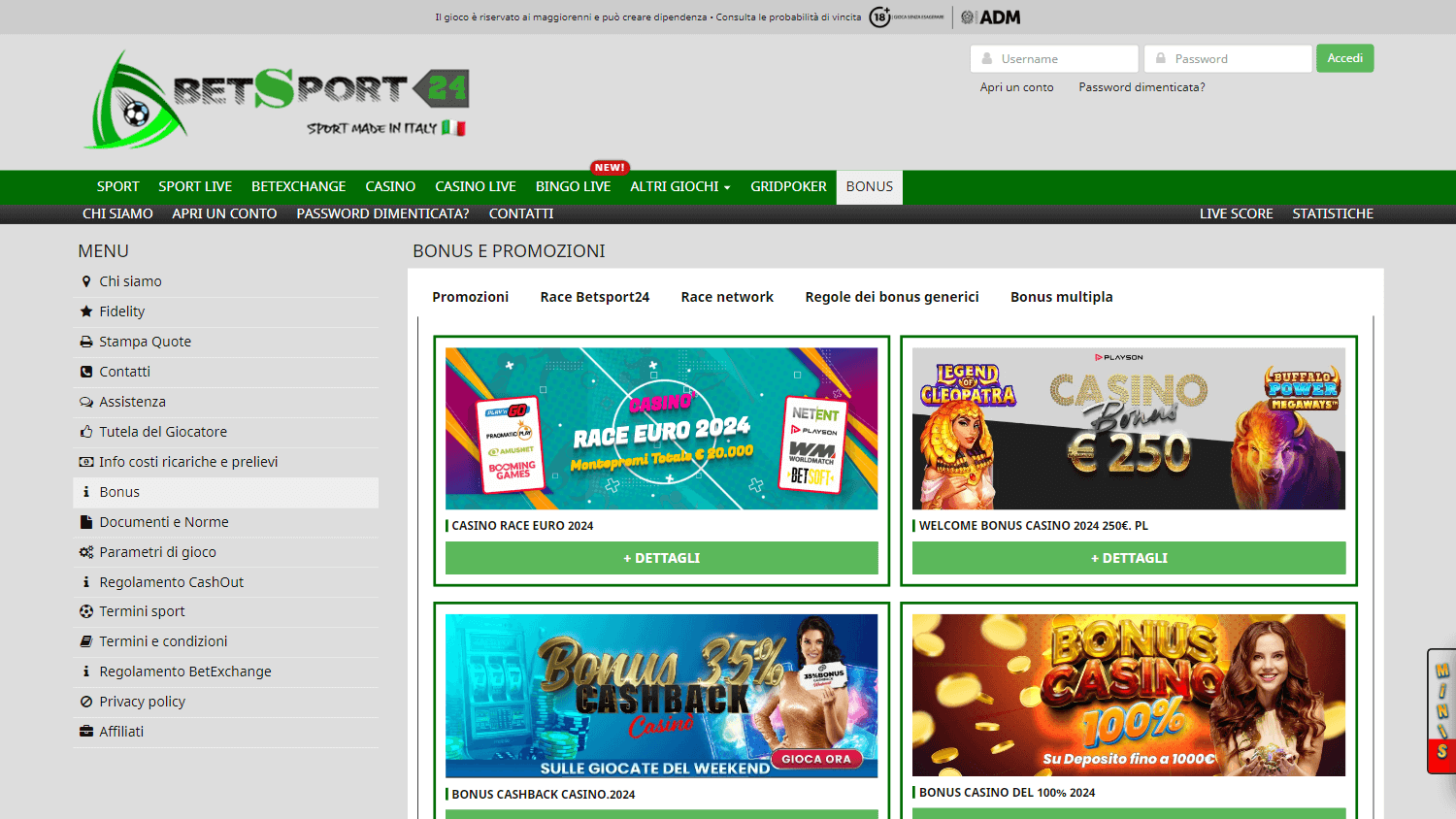Expand the ALTRI GIOCHI dropdown menu
Image resolution: width=1456 pixels, height=819 pixels.
pyautogui.click(x=679, y=186)
